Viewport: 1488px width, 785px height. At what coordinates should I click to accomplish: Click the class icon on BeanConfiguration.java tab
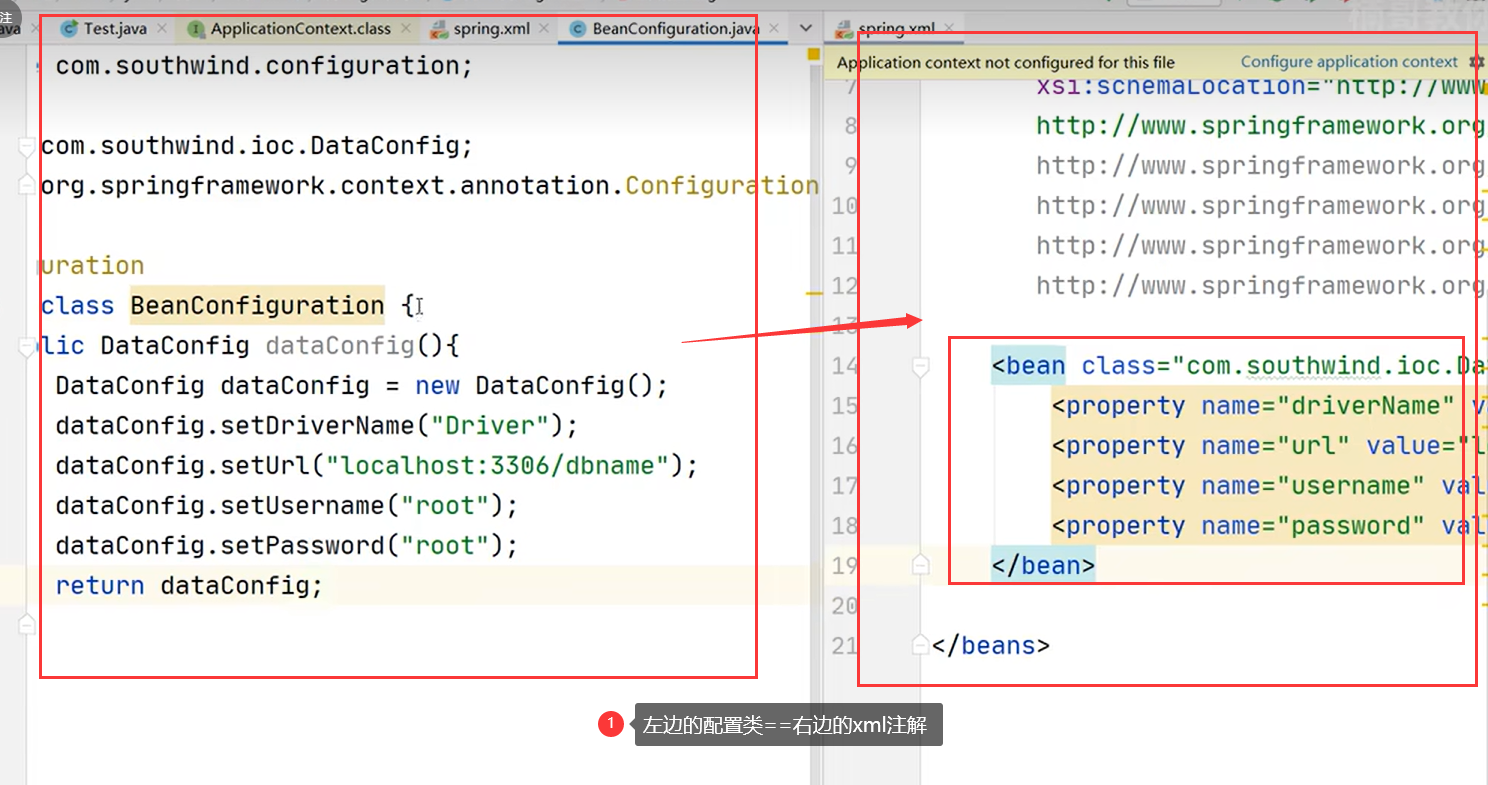pyautogui.click(x=577, y=29)
